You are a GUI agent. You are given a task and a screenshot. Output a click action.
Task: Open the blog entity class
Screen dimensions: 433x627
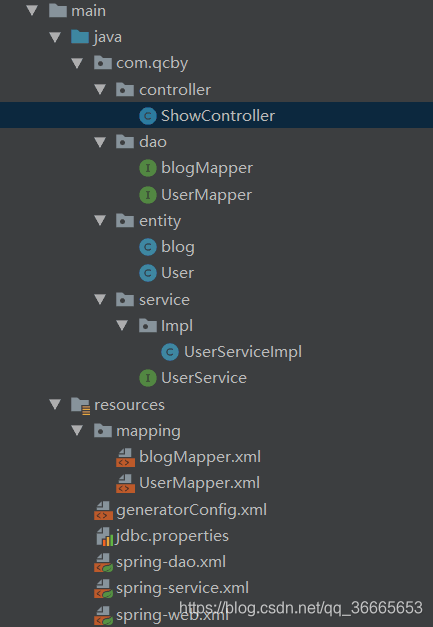tap(178, 247)
